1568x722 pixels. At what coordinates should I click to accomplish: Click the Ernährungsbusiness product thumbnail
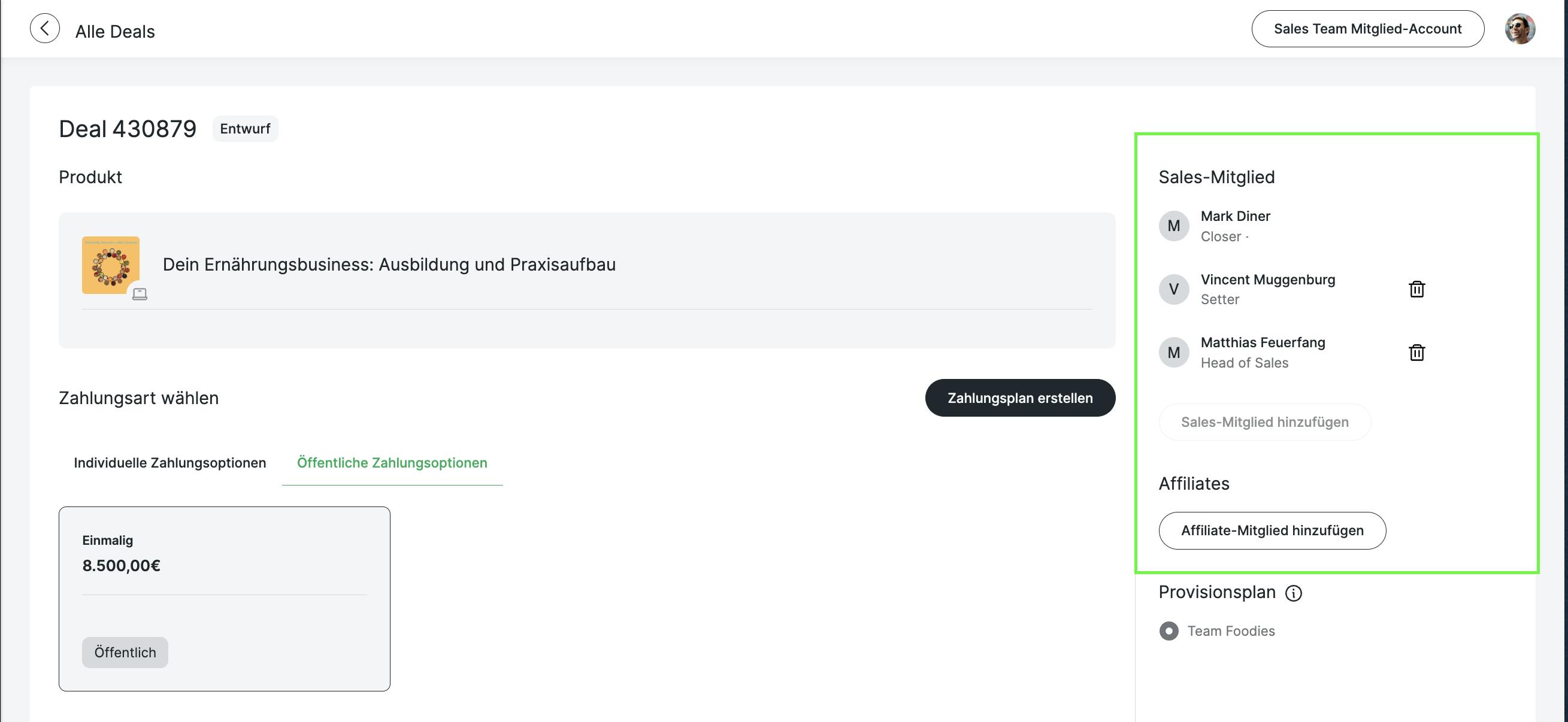click(110, 265)
